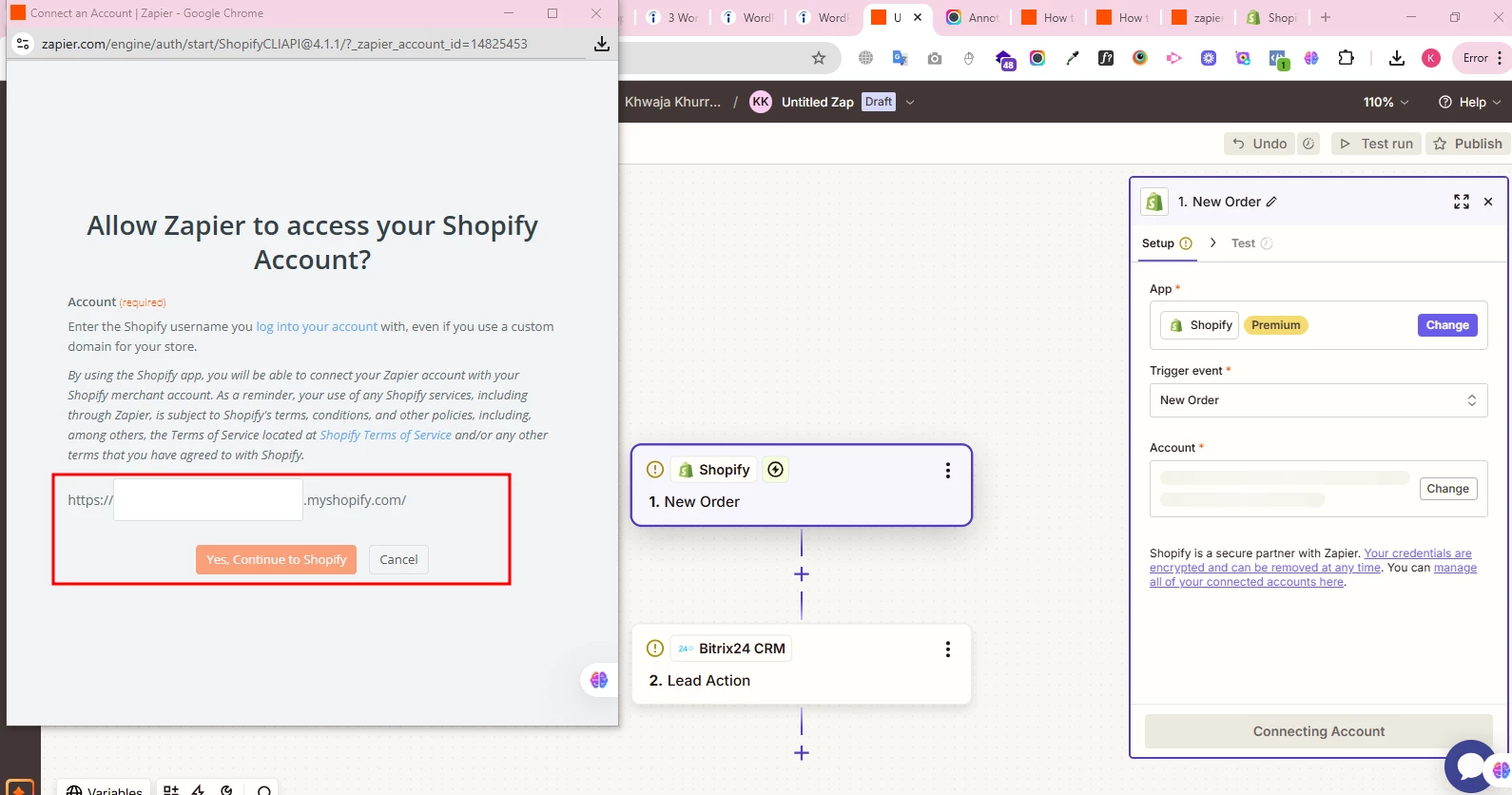1512x795 pixels.
Task: Rename step with pencil icon beside New Order
Action: click(1271, 202)
